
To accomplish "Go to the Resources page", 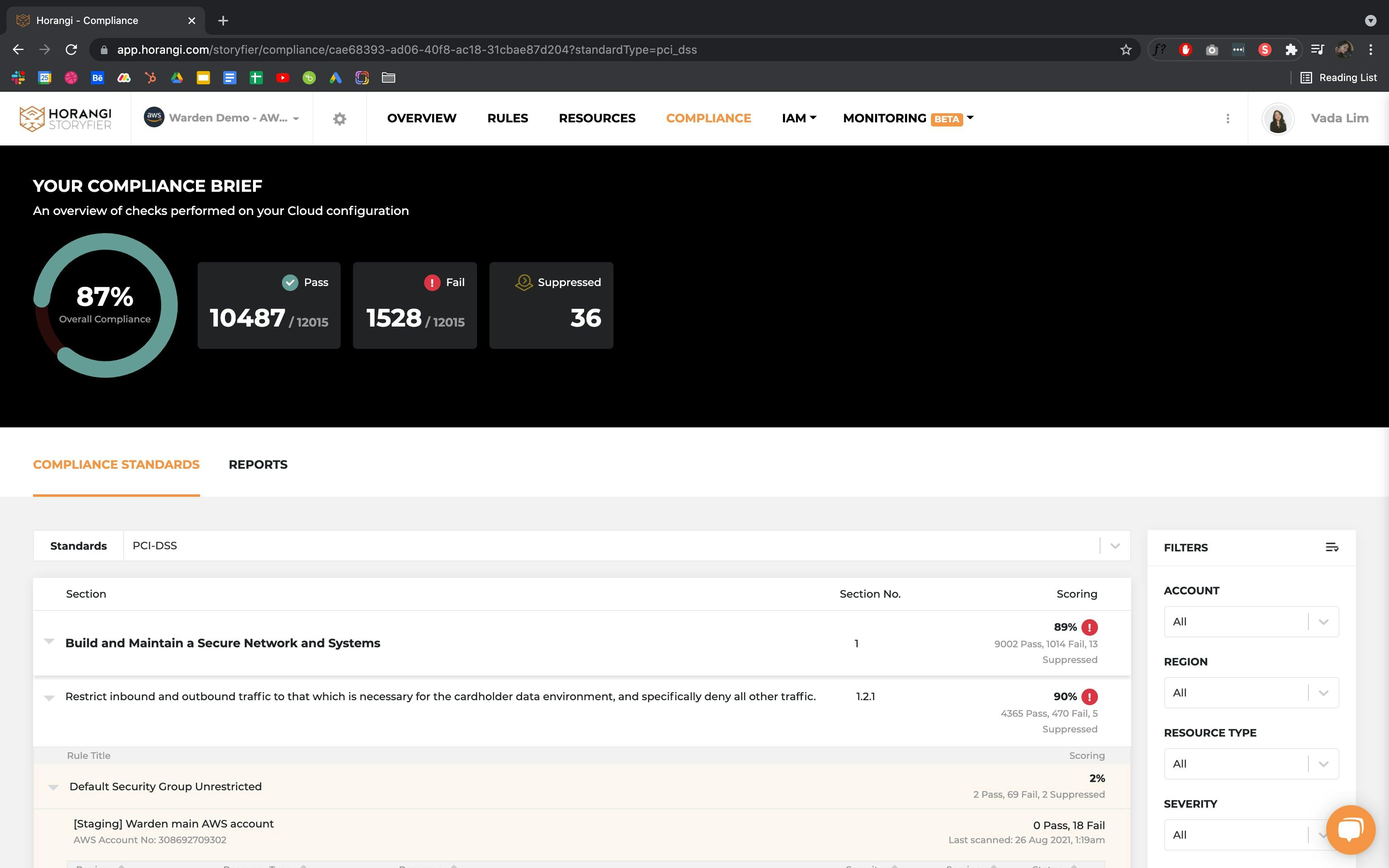I will [597, 118].
